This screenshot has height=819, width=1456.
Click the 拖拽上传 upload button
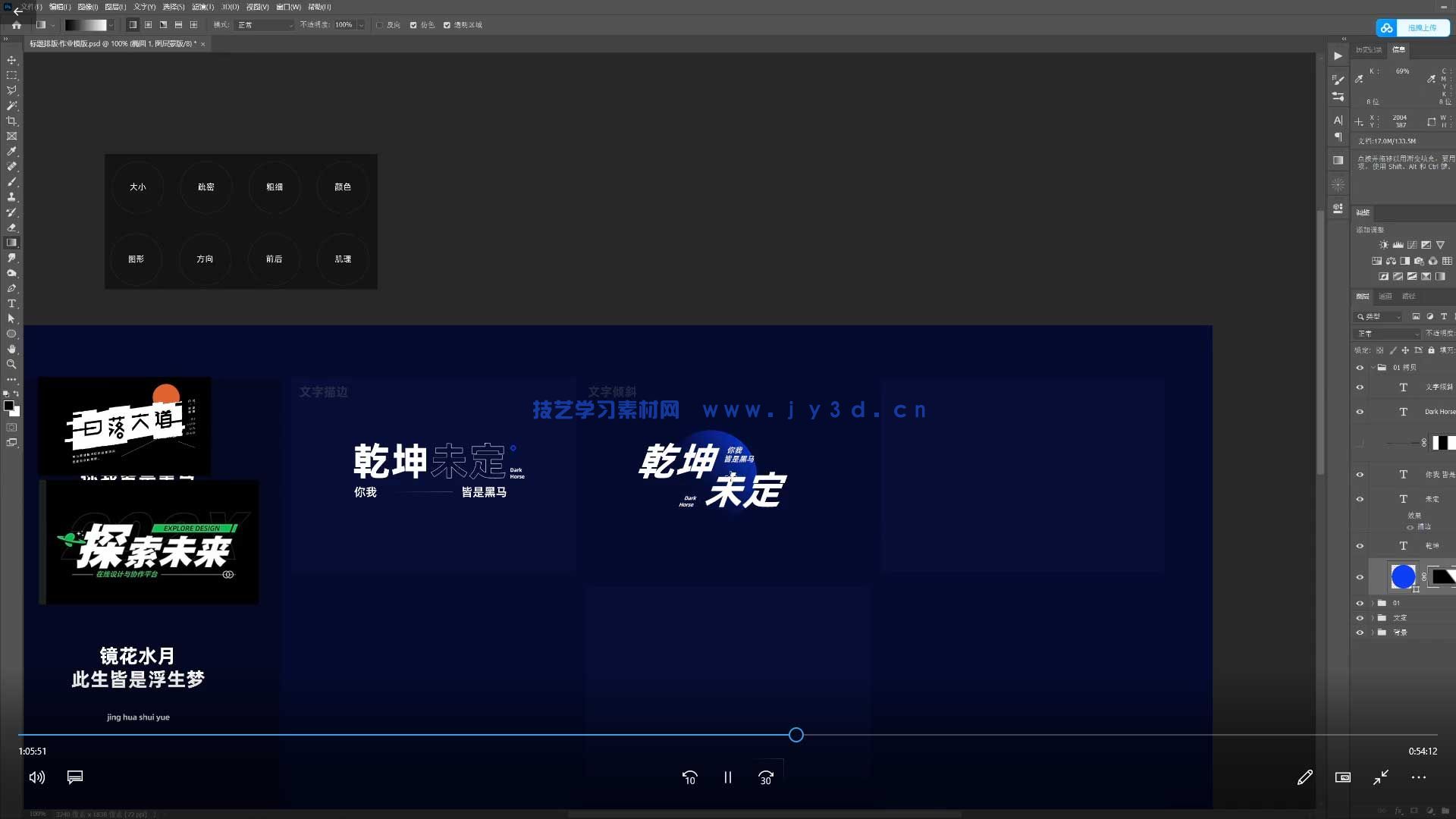[x=1422, y=27]
